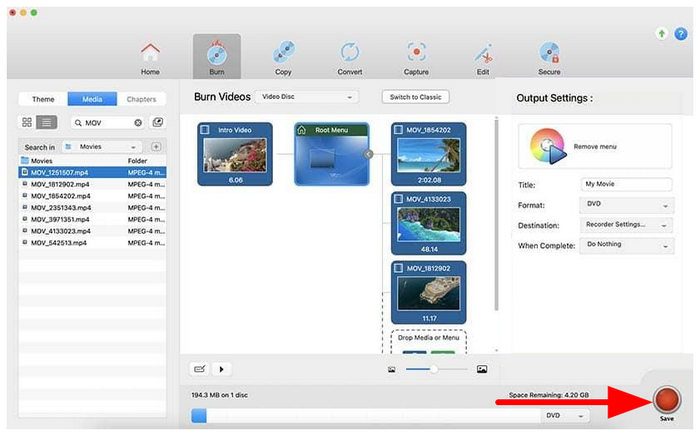The width and height of the screenshot is (700, 436).
Task: Open the Home section in the toolbar
Action: click(150, 58)
